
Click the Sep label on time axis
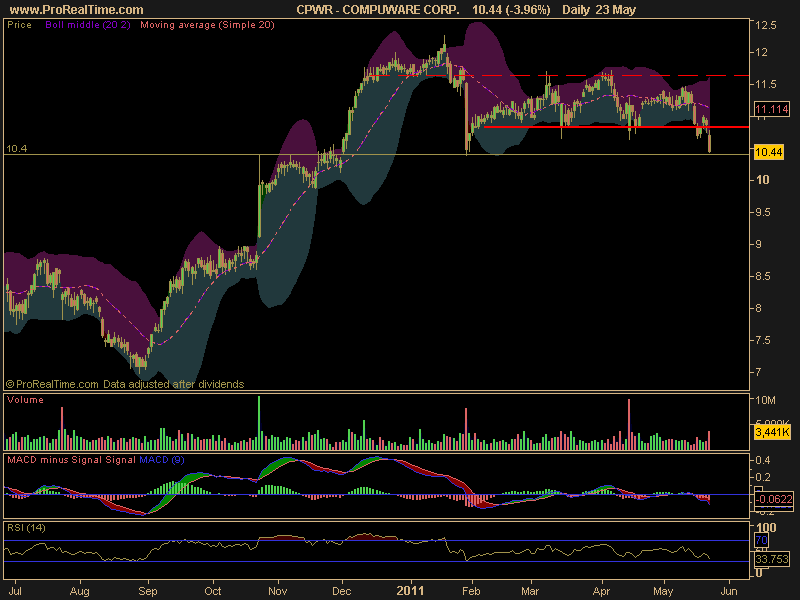point(147,591)
